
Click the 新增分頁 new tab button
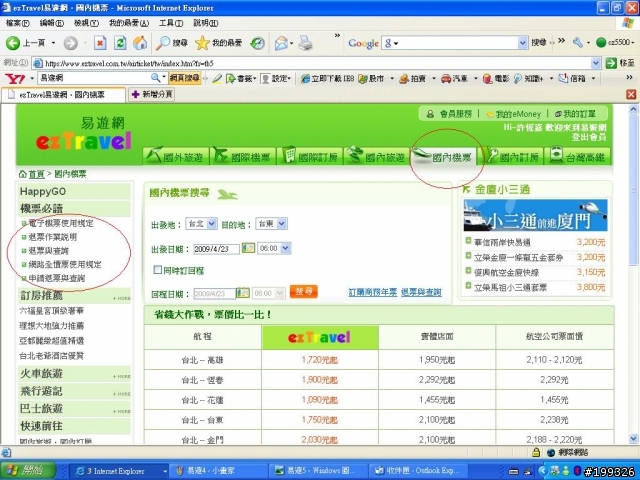click(152, 95)
